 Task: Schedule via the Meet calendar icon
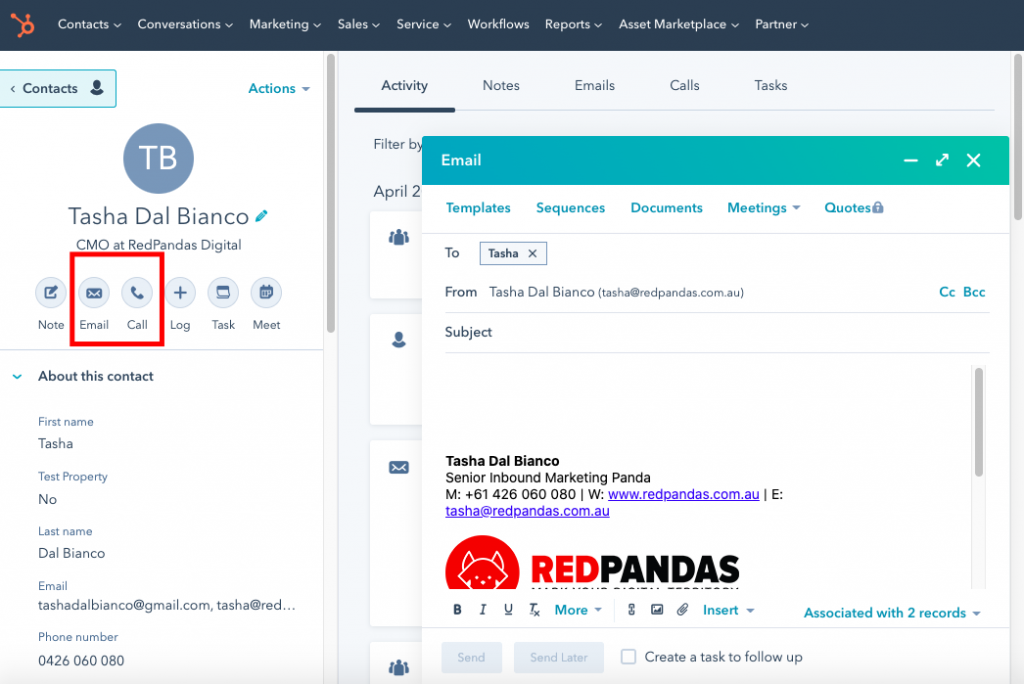click(x=266, y=292)
